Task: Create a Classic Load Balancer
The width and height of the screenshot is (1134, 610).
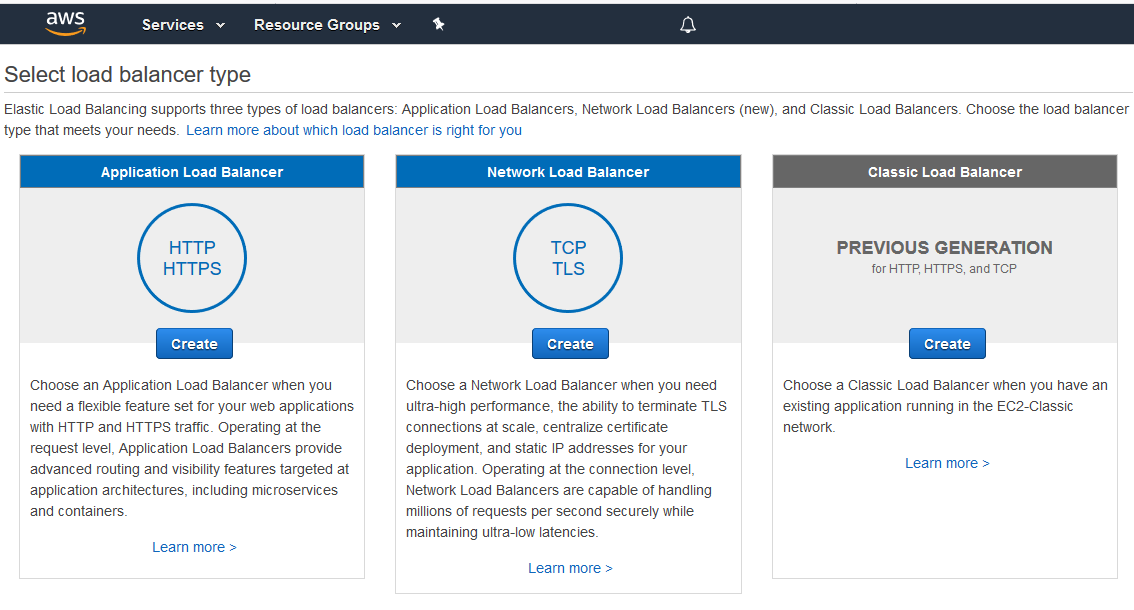Action: 947,344
